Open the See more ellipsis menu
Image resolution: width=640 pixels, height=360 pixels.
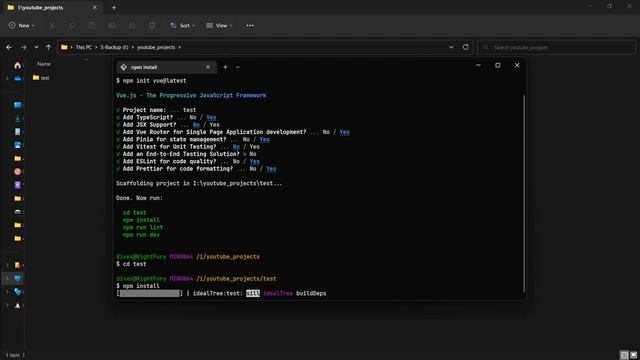pyautogui.click(x=250, y=25)
